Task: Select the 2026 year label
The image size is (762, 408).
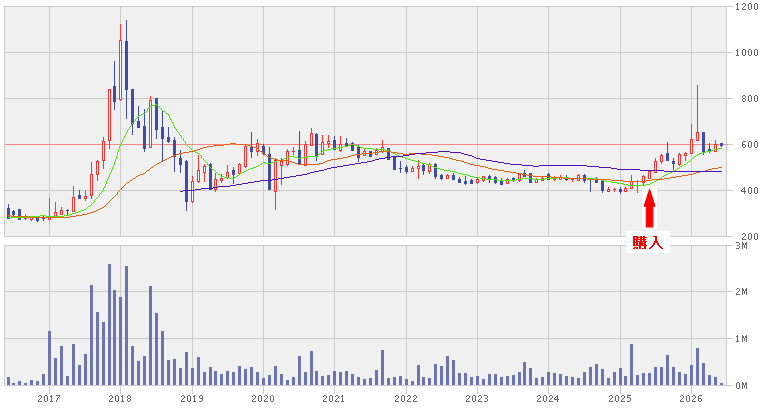Action: pos(691,399)
